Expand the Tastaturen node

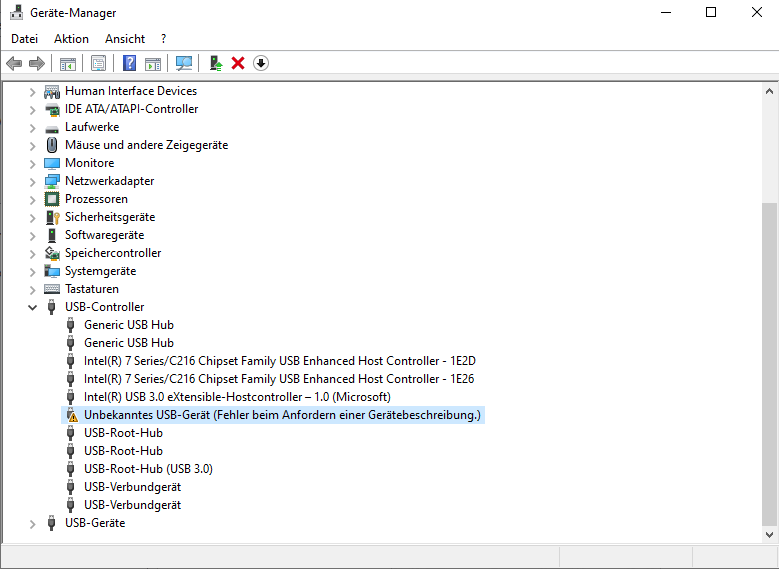32,290
